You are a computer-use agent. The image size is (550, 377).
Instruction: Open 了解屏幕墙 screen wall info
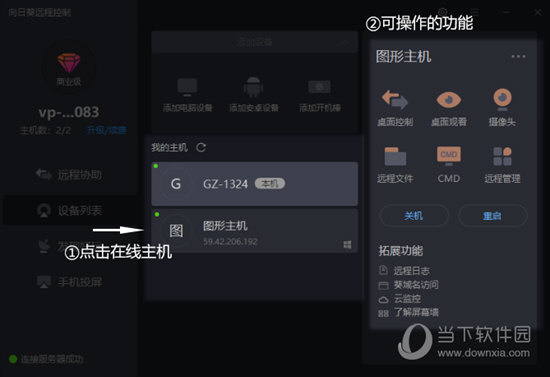click(x=409, y=312)
